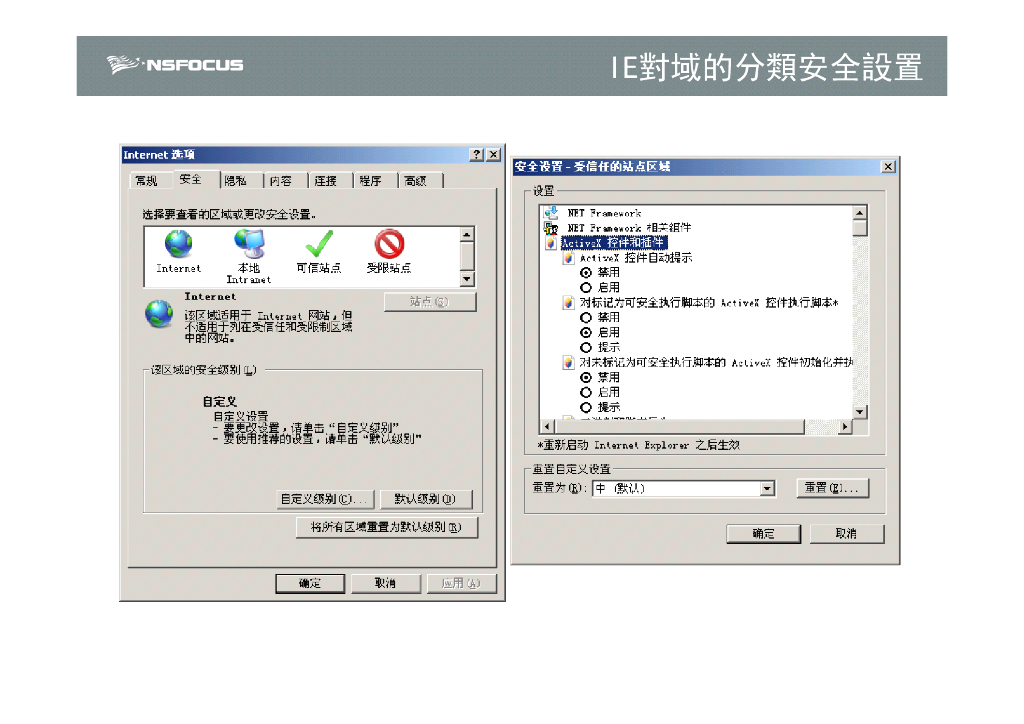Screen dimensions: 1024x724
Task: Select 禁用 under ActiveX 控件自动提示
Action: tap(586, 273)
